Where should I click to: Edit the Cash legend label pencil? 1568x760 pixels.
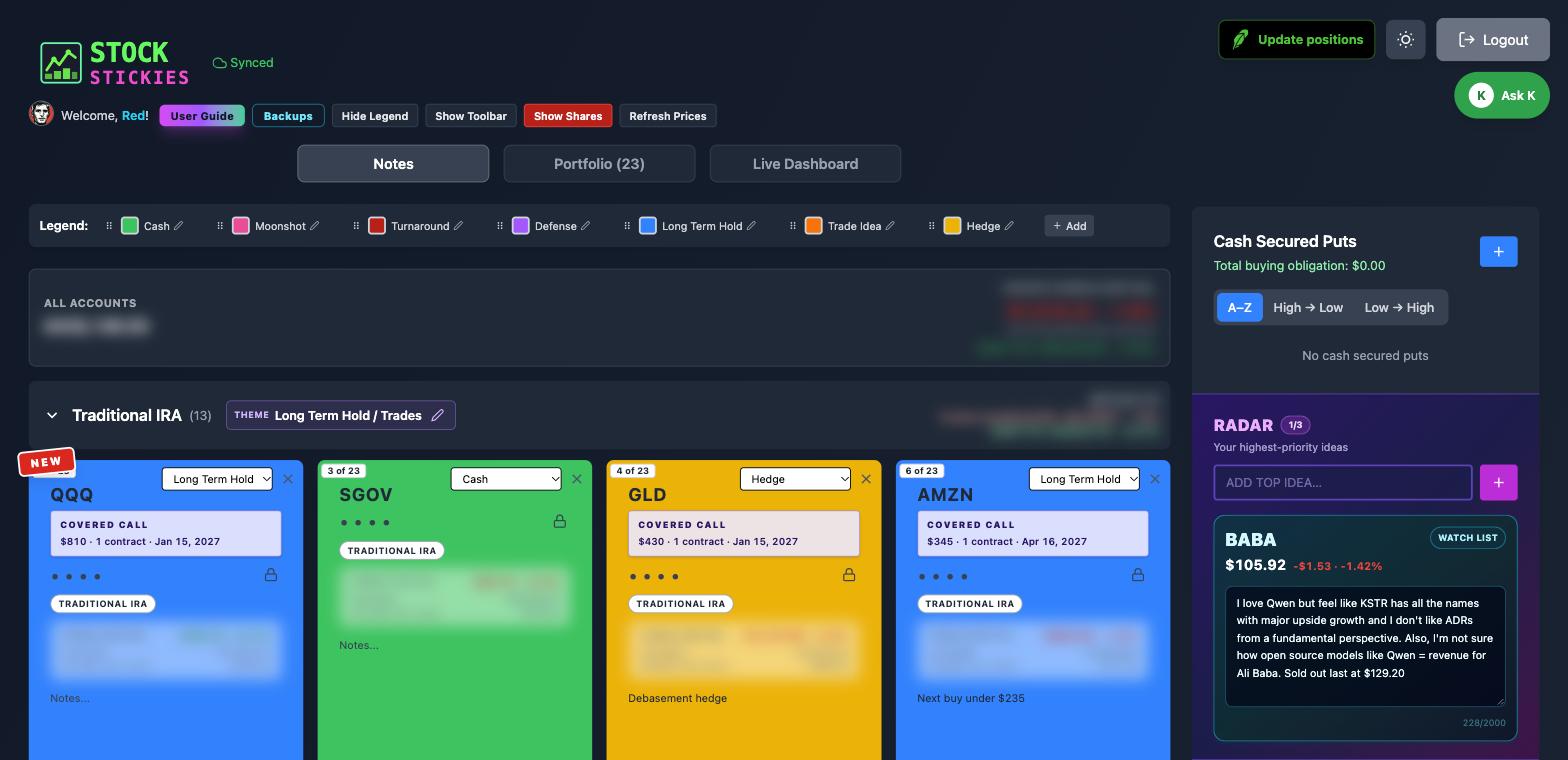pos(179,226)
